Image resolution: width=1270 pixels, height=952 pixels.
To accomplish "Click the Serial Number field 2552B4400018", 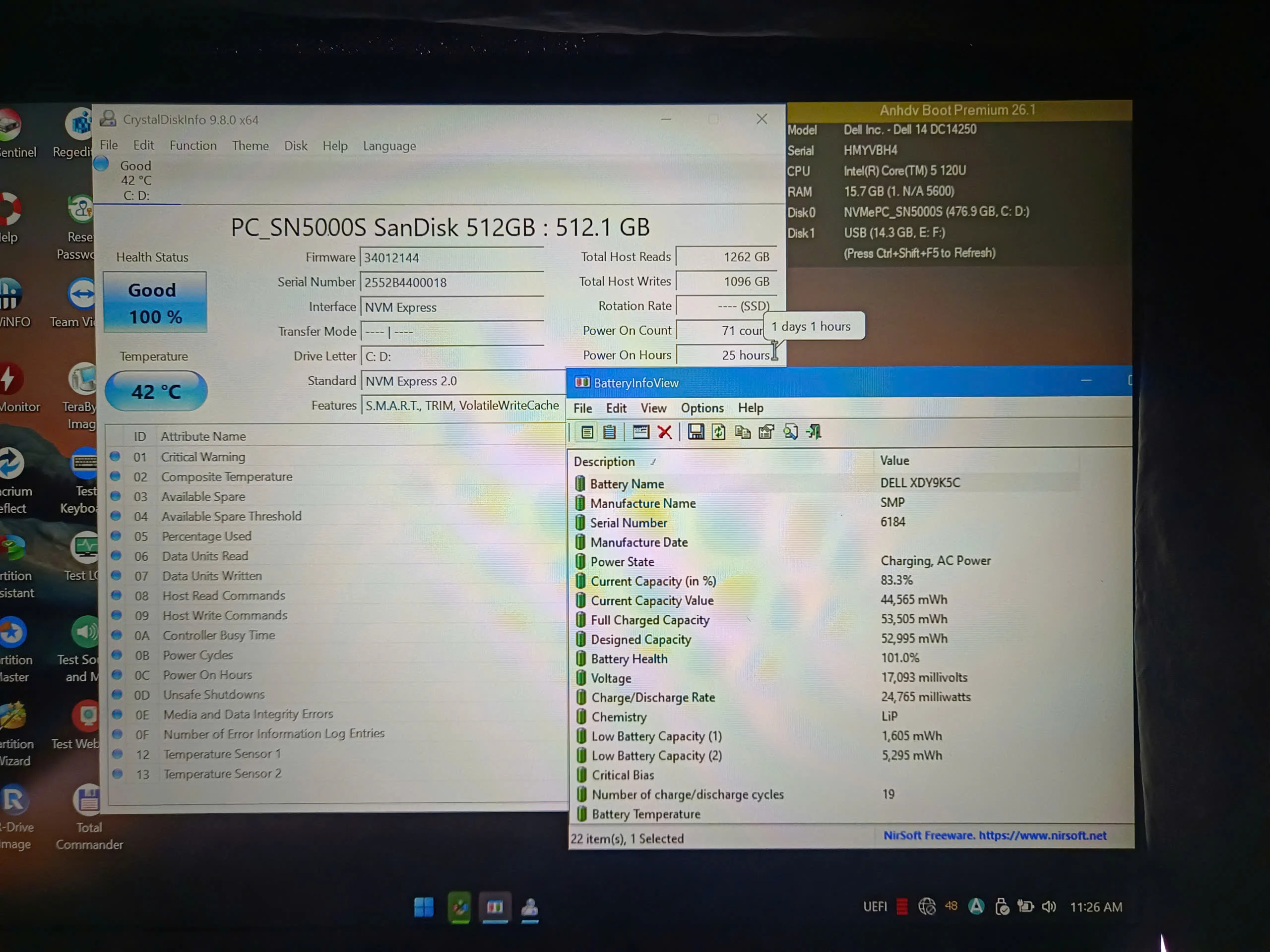I will click(x=452, y=282).
